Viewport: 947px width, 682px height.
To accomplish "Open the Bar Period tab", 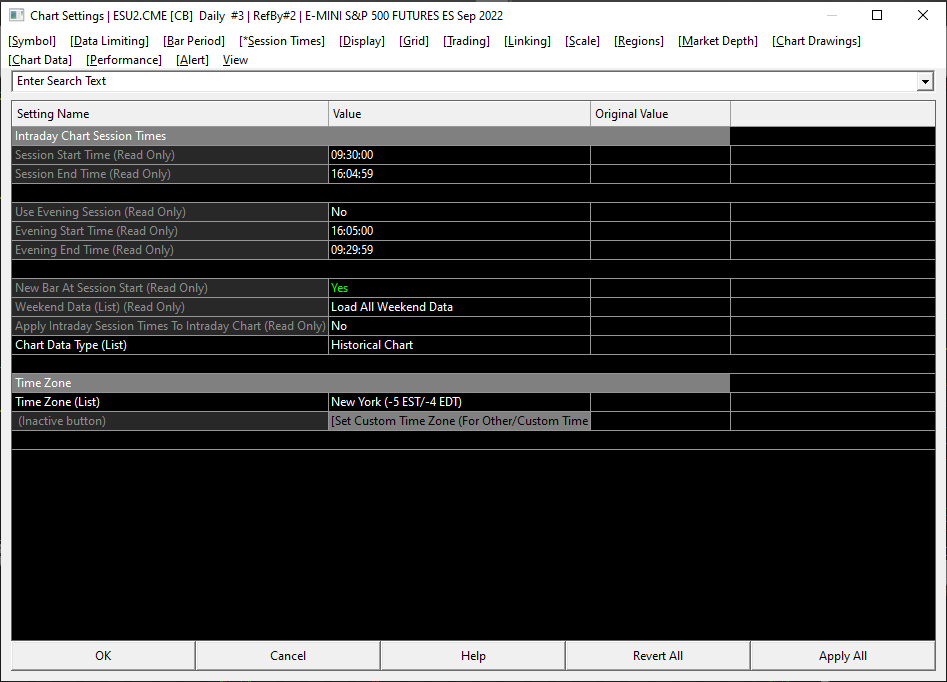I will pos(194,41).
